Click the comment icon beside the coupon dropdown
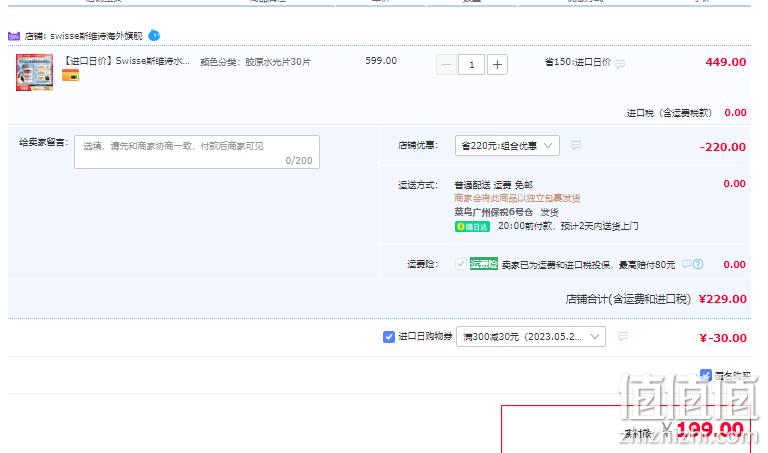Screen dimensions: 768x453 (623, 336)
